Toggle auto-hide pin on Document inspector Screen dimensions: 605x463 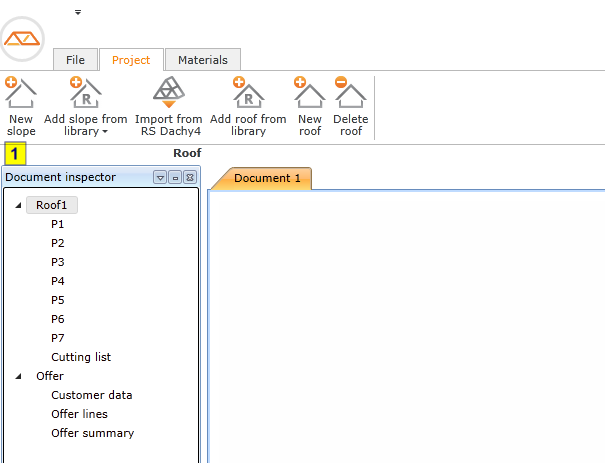(x=174, y=177)
